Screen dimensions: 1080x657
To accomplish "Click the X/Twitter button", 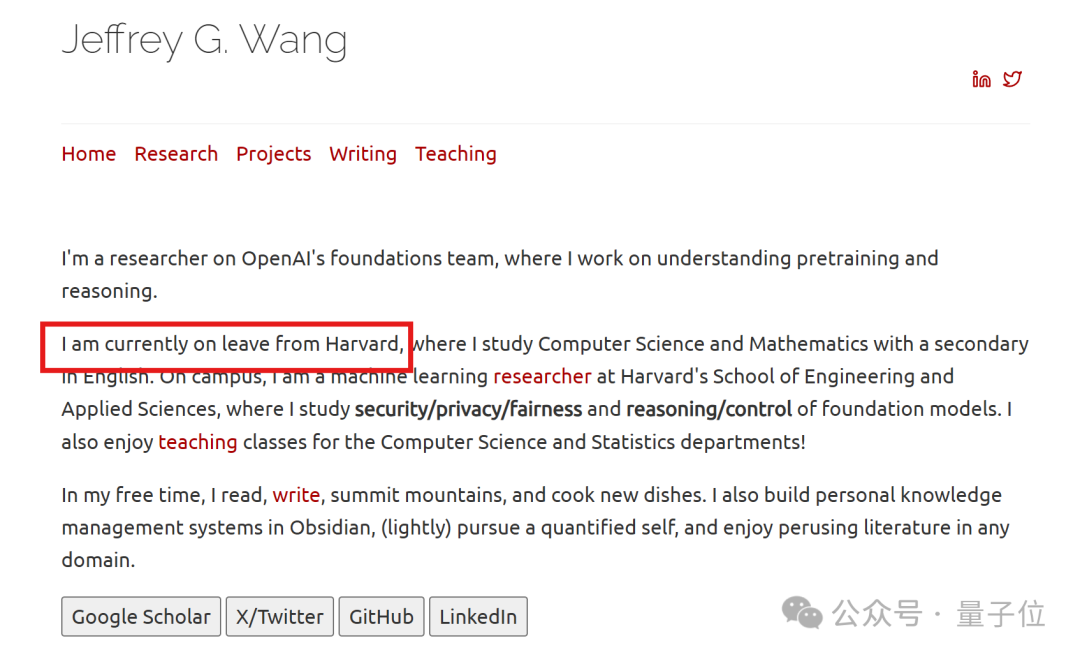I will [x=280, y=616].
